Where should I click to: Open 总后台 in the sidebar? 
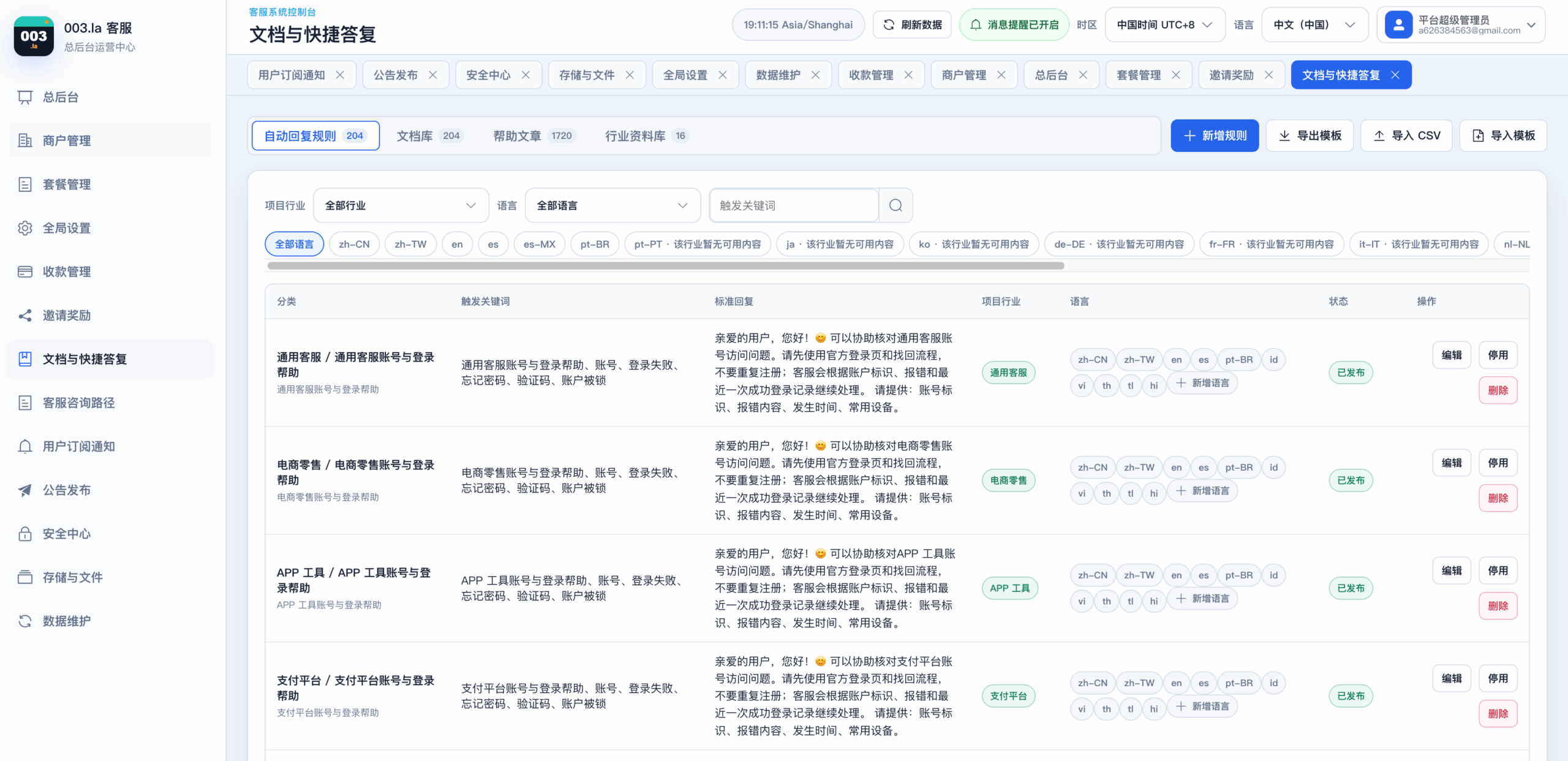tap(110, 97)
